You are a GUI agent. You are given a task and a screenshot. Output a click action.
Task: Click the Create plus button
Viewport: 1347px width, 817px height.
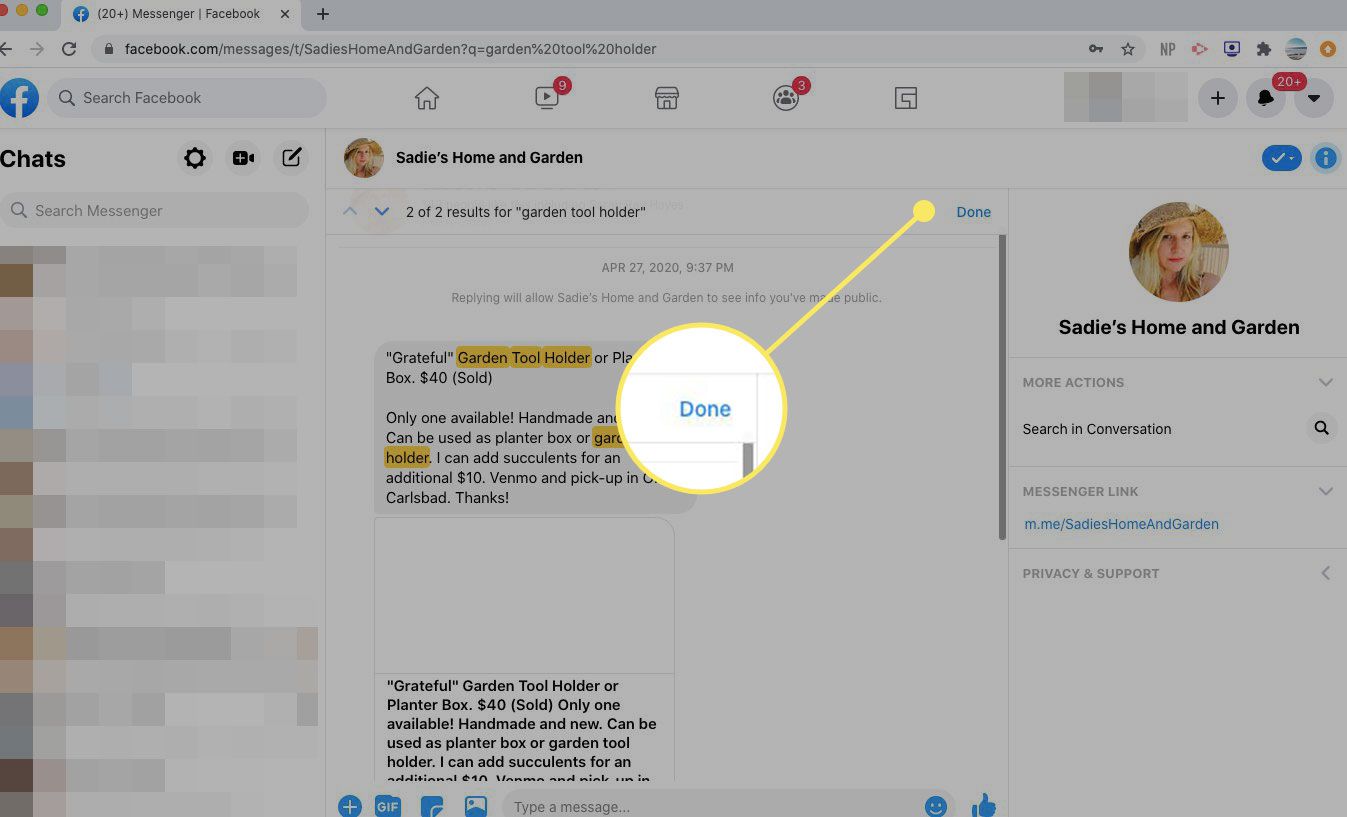click(1217, 98)
